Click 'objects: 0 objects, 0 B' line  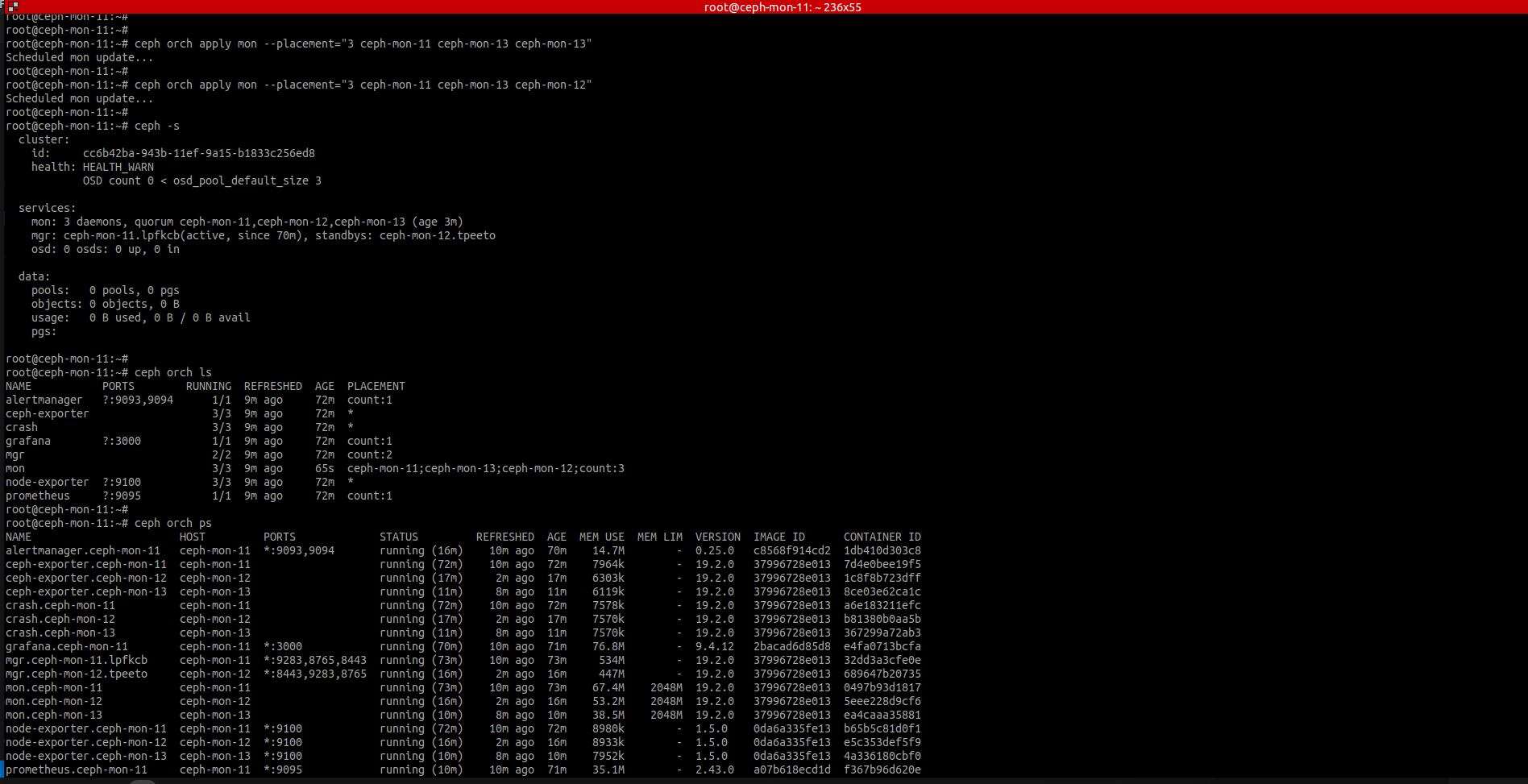click(x=106, y=304)
